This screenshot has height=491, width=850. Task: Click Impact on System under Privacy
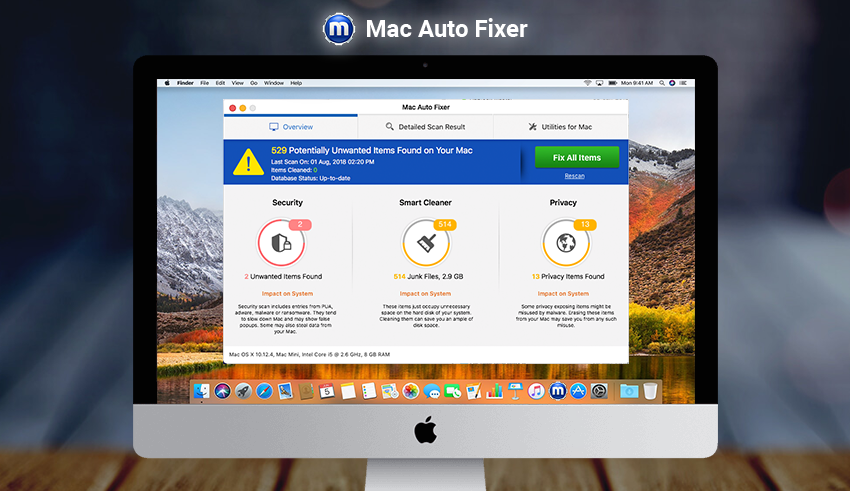[563, 294]
